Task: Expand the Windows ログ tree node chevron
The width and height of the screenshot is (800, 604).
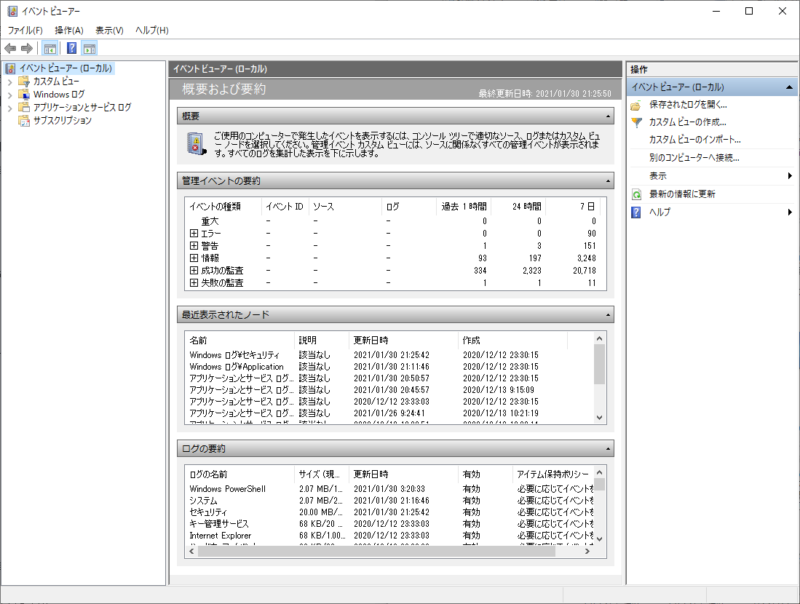Action: click(x=10, y=95)
